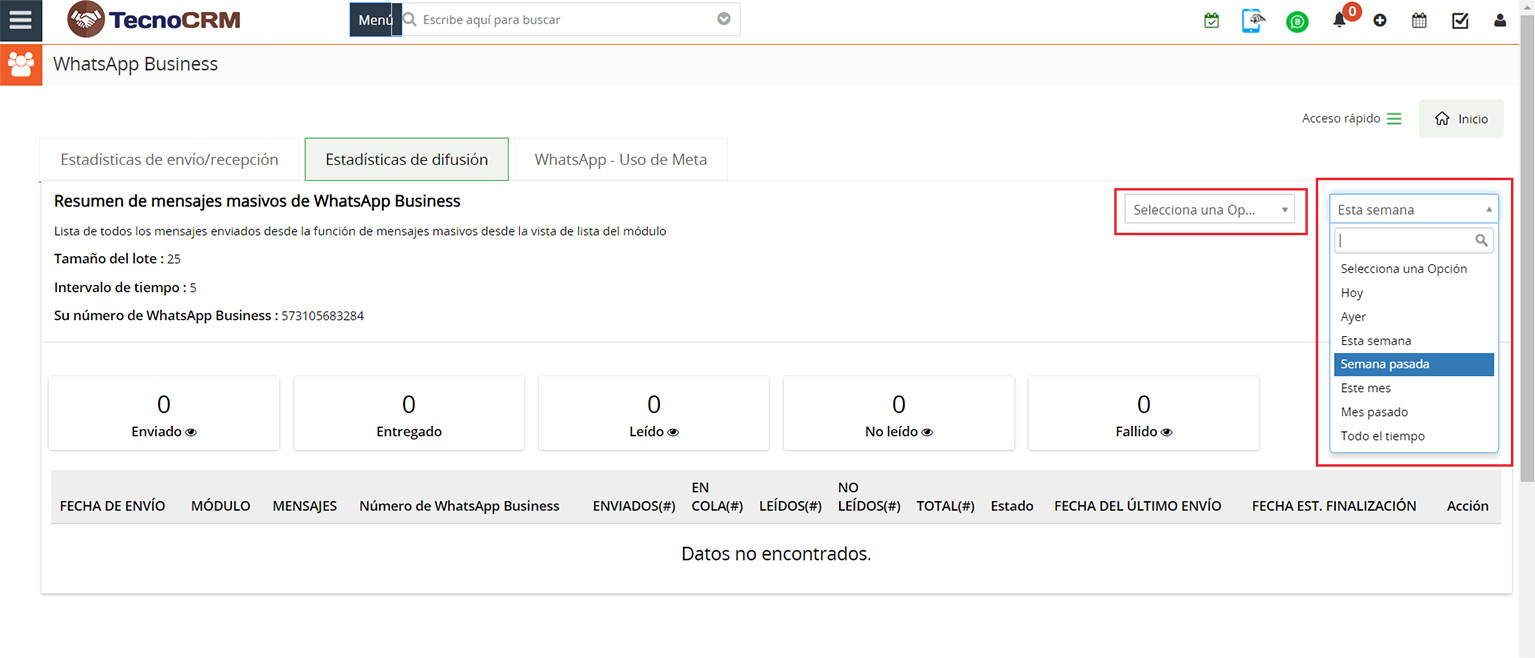The height and width of the screenshot is (658, 1535).
Task: Open the calendar grid icon
Action: (x=1419, y=21)
